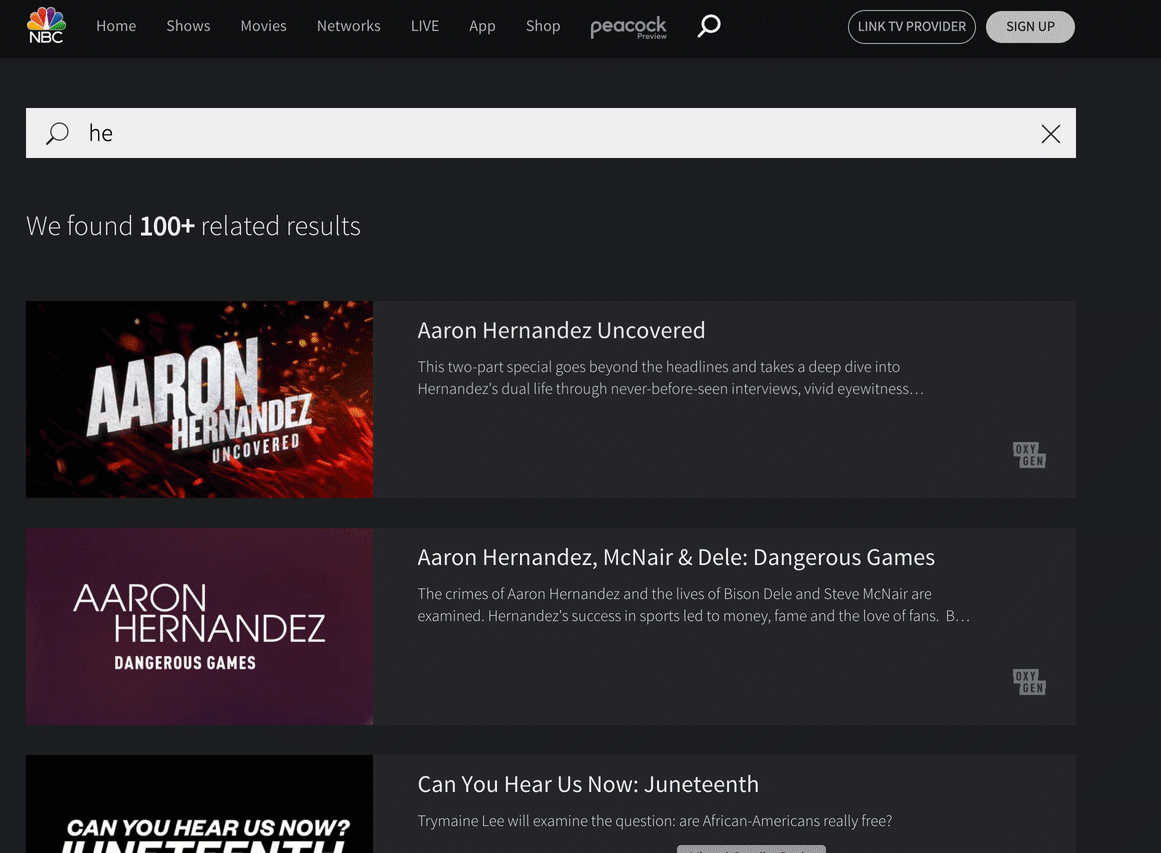Go to the Home page

click(116, 26)
